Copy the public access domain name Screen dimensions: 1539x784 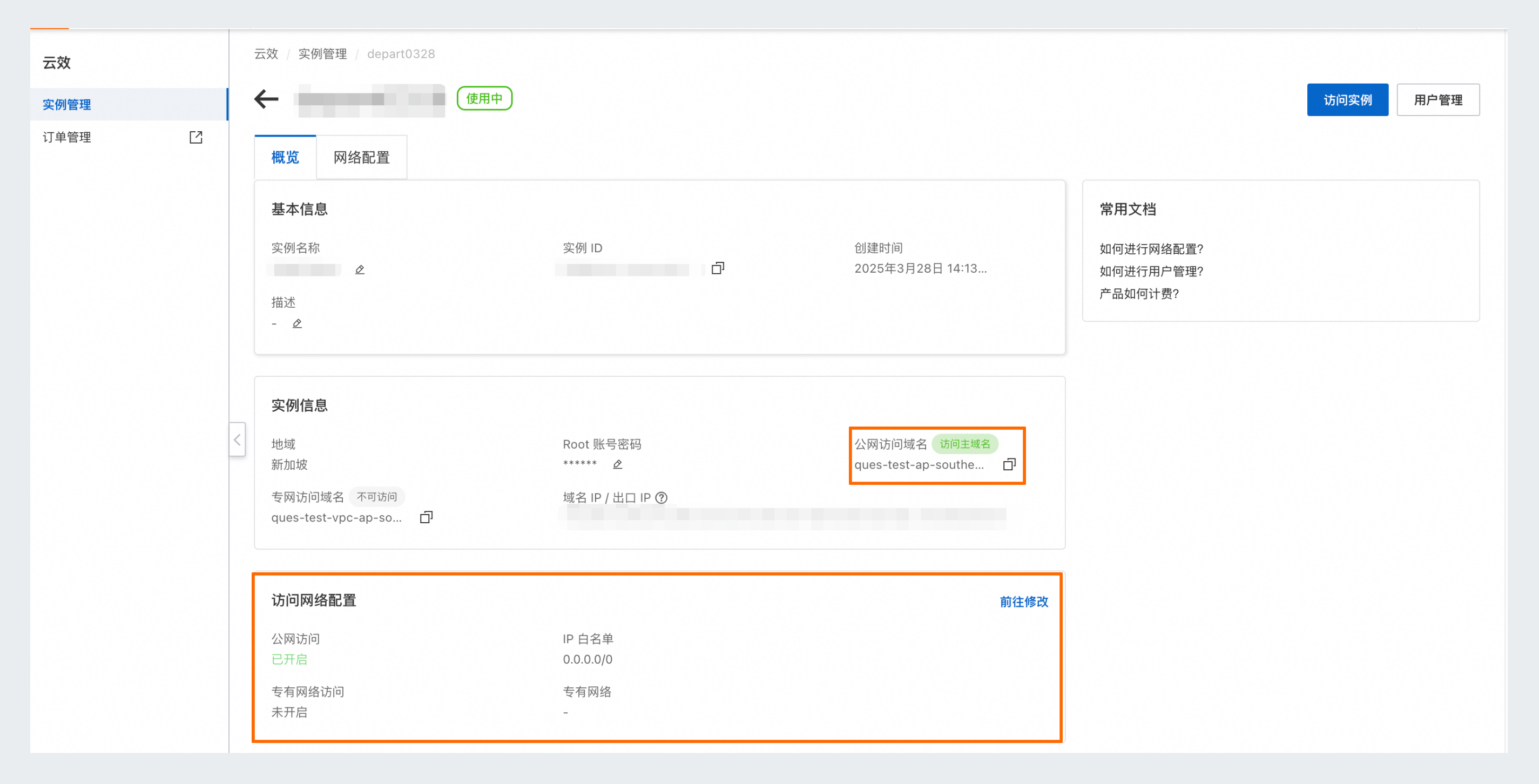(x=1009, y=464)
